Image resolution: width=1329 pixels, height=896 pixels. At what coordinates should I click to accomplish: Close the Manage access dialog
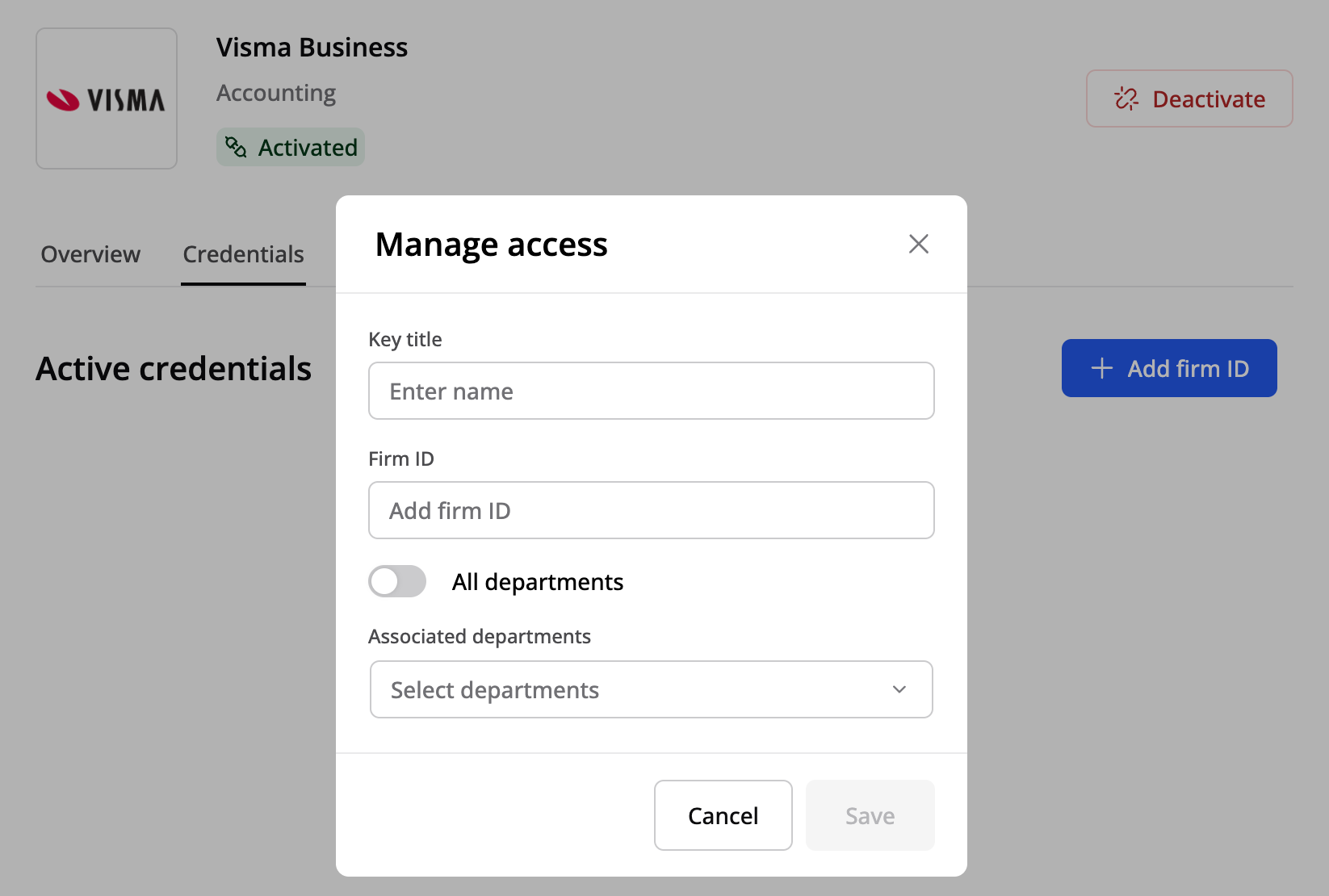click(x=918, y=244)
